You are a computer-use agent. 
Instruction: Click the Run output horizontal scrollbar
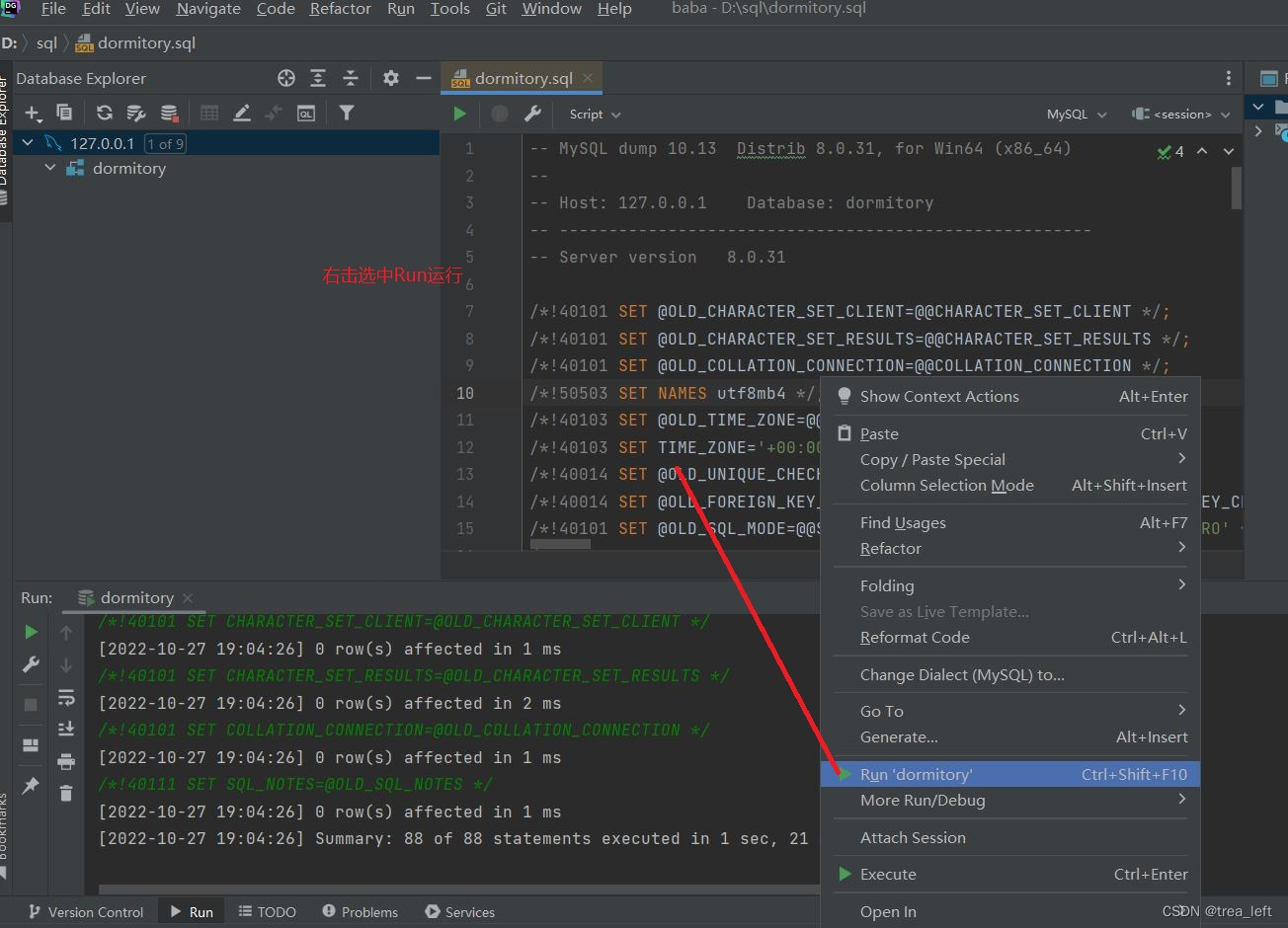click(458, 890)
